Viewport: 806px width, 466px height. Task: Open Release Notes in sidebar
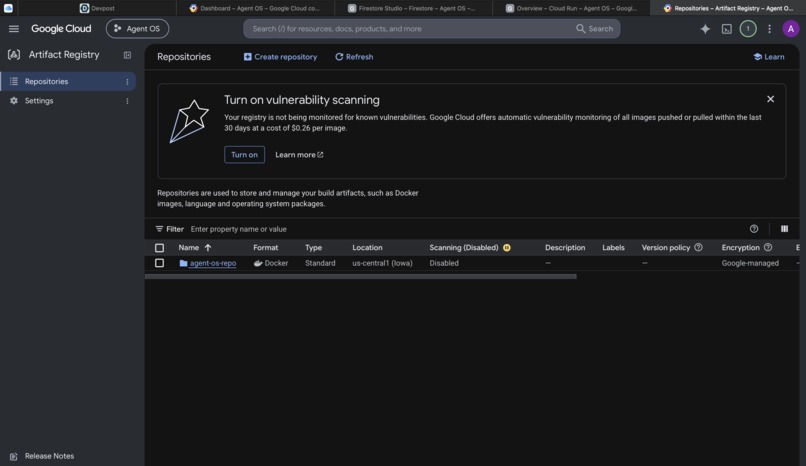49,456
